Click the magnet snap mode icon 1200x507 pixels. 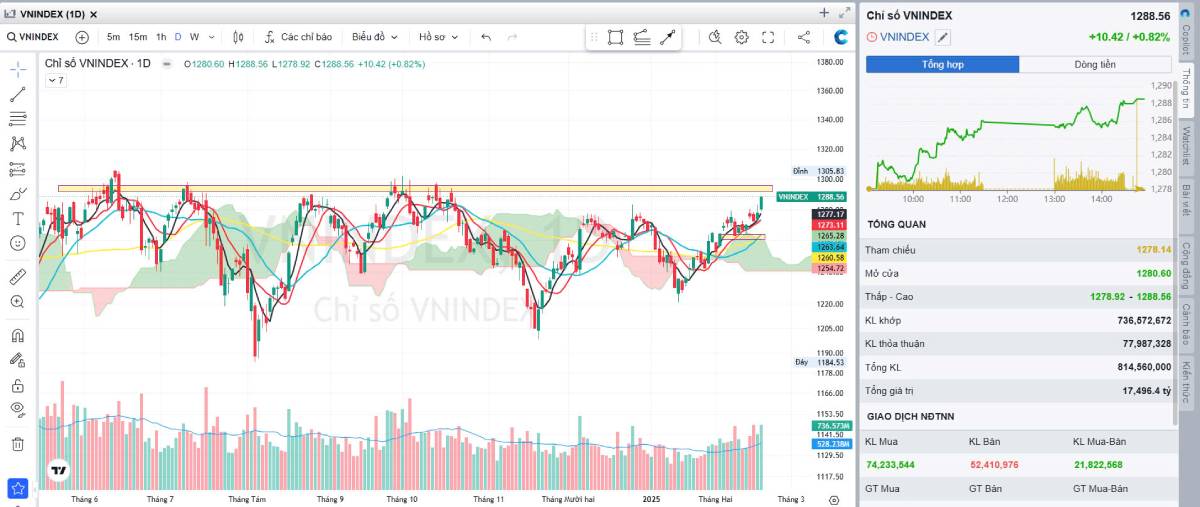click(17, 336)
